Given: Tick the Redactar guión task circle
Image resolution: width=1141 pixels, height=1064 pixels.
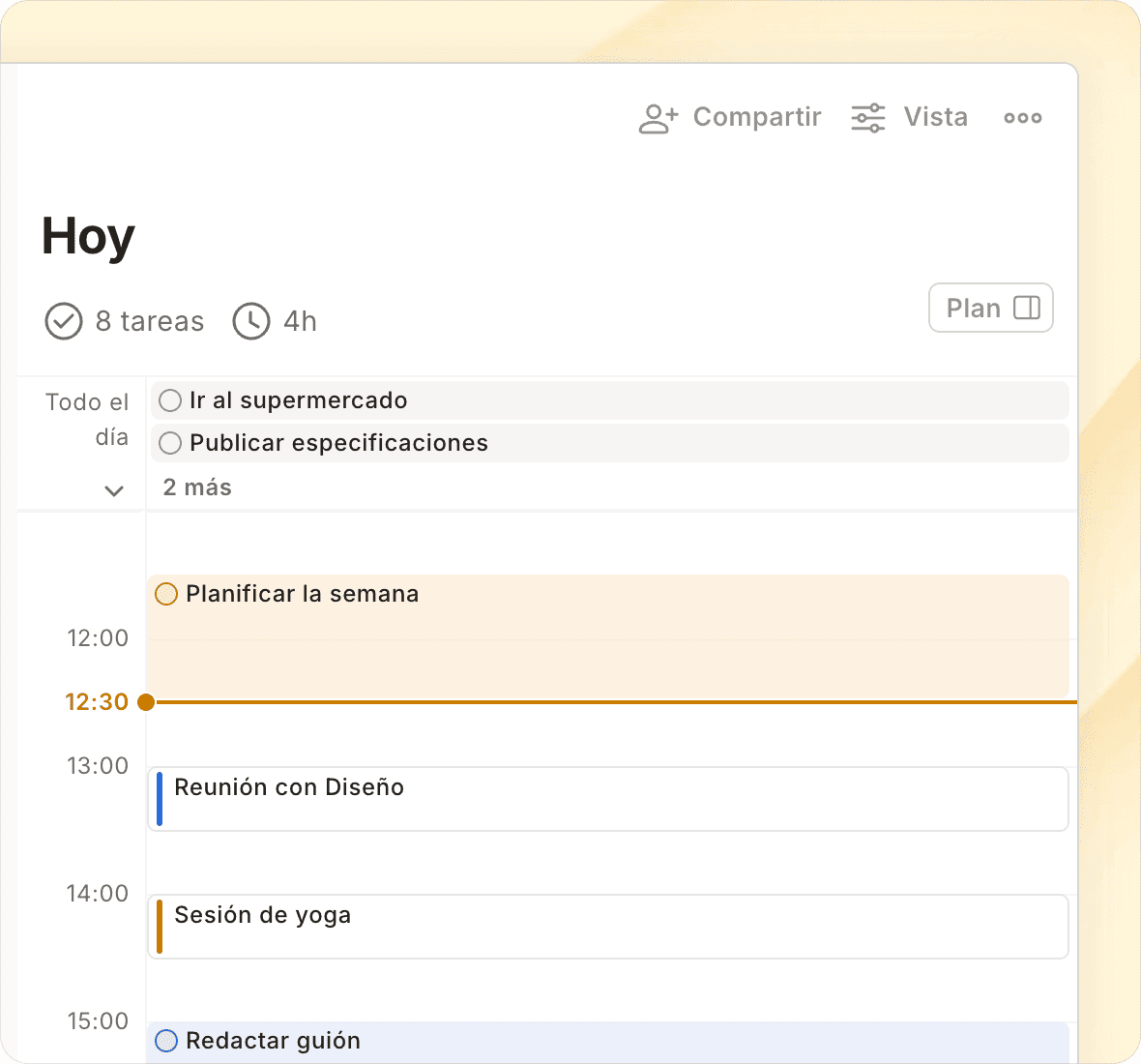Looking at the screenshot, I should point(166,1041).
